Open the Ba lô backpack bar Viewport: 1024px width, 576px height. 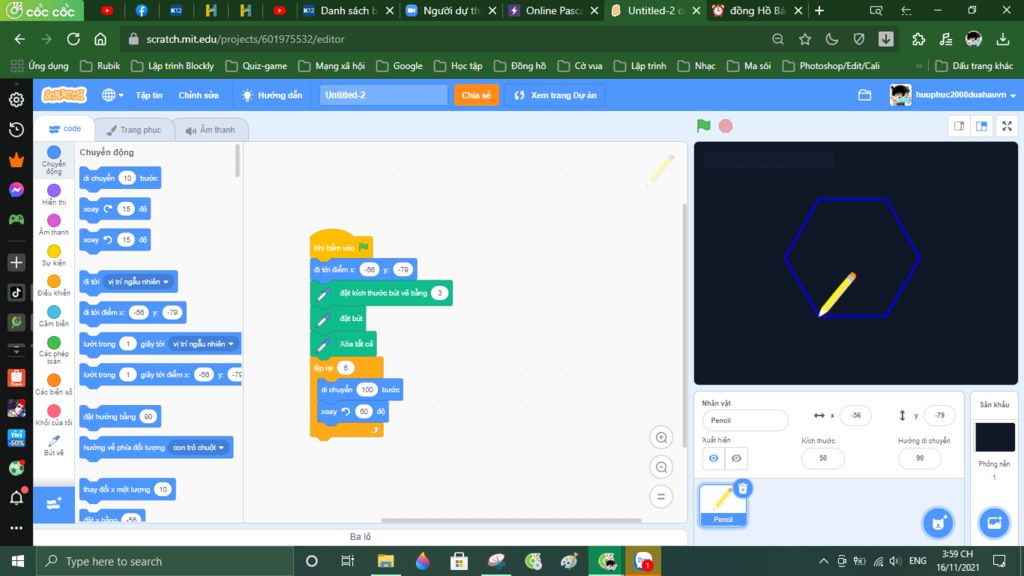coord(360,536)
